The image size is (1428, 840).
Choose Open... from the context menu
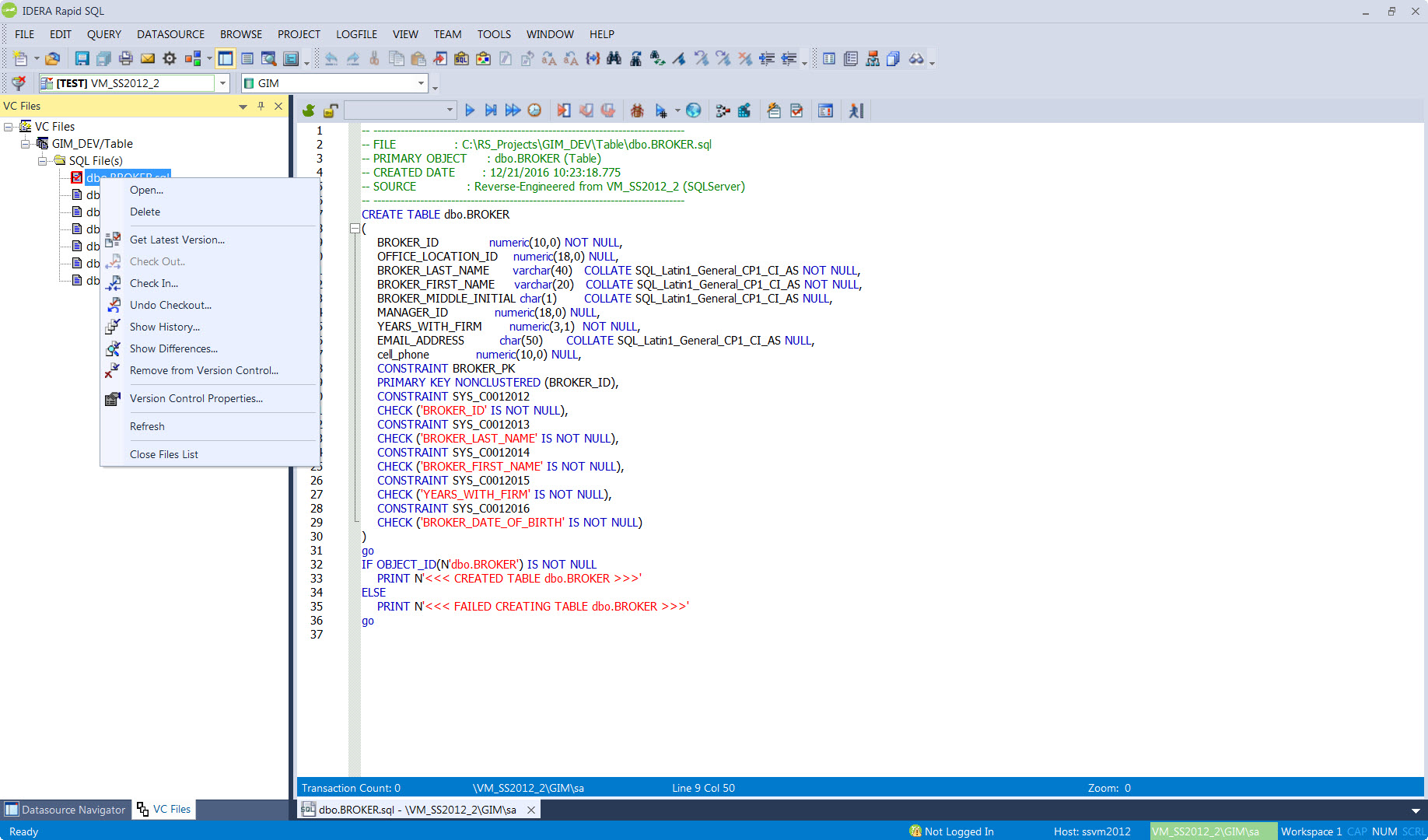pyautogui.click(x=210, y=190)
